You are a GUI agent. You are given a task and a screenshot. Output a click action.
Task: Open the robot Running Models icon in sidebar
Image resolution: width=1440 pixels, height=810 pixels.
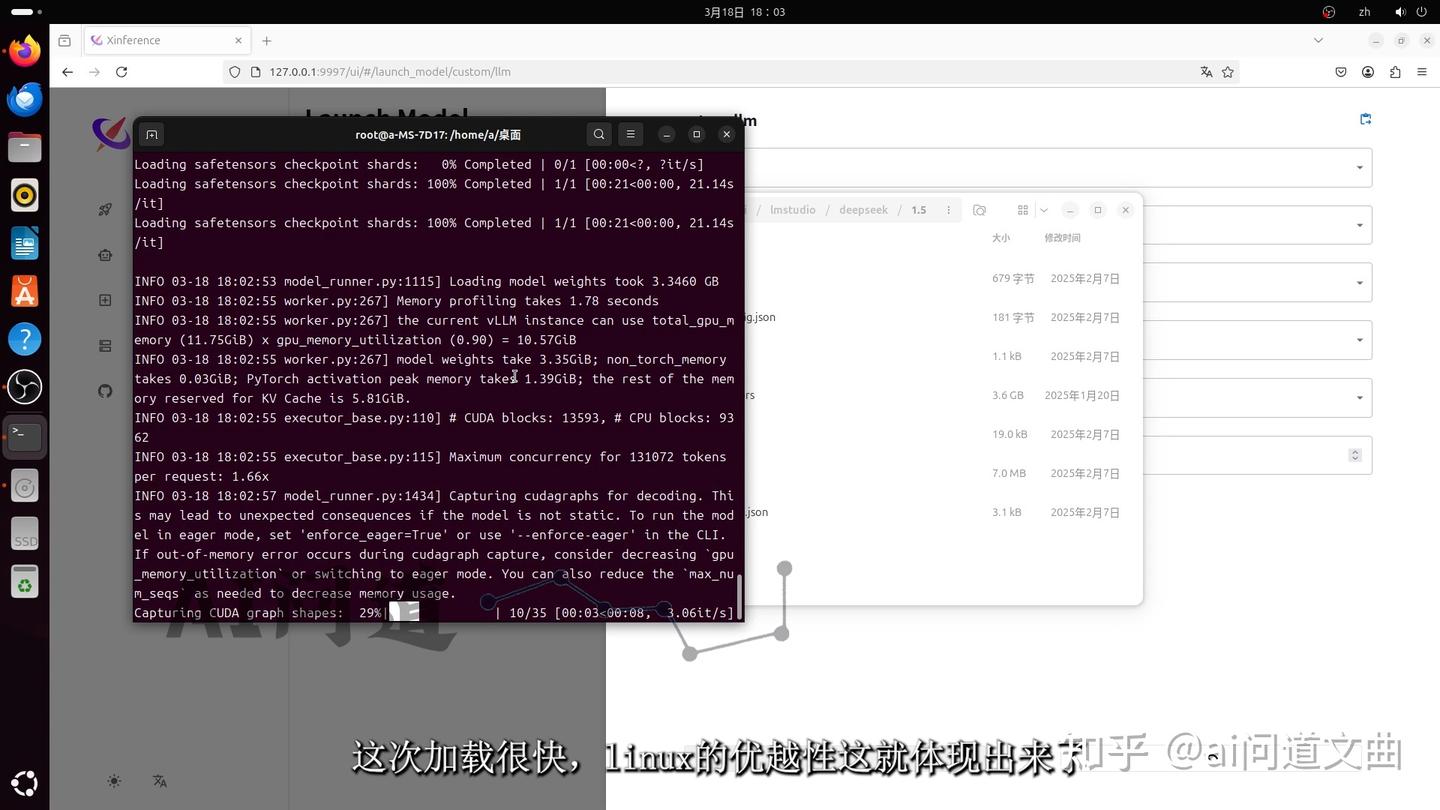(104, 255)
